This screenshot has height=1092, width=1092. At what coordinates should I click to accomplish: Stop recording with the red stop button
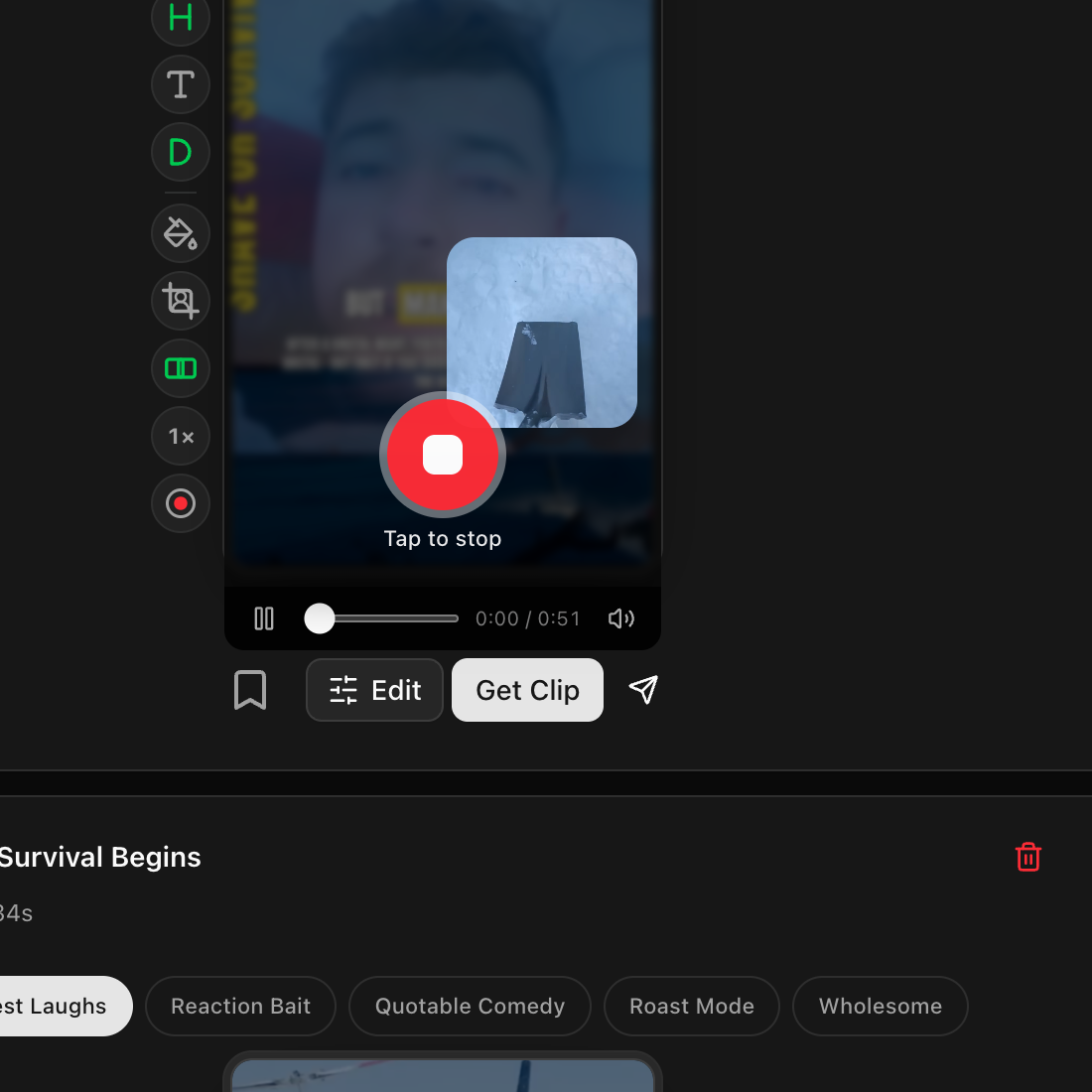[442, 455]
